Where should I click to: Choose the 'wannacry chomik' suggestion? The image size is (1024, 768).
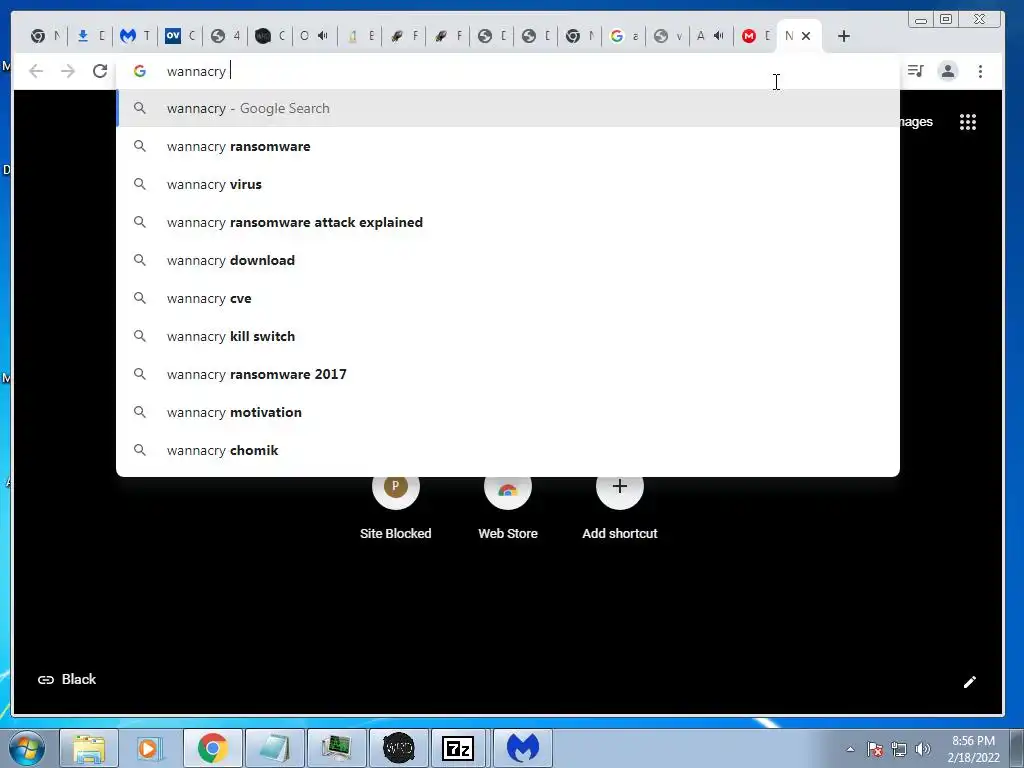(x=508, y=450)
